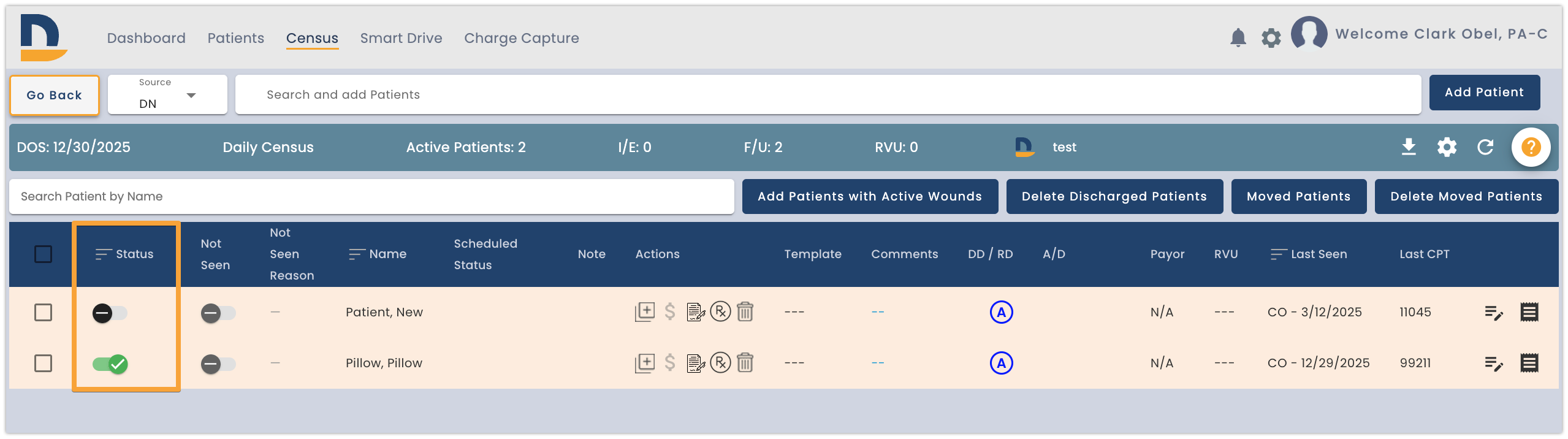
Task: Click the A/D circle for Patient, New
Action: pyautogui.click(x=1001, y=312)
